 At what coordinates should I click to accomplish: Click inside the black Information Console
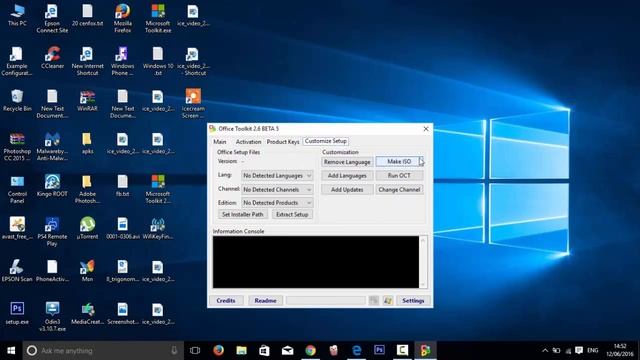pos(316,262)
